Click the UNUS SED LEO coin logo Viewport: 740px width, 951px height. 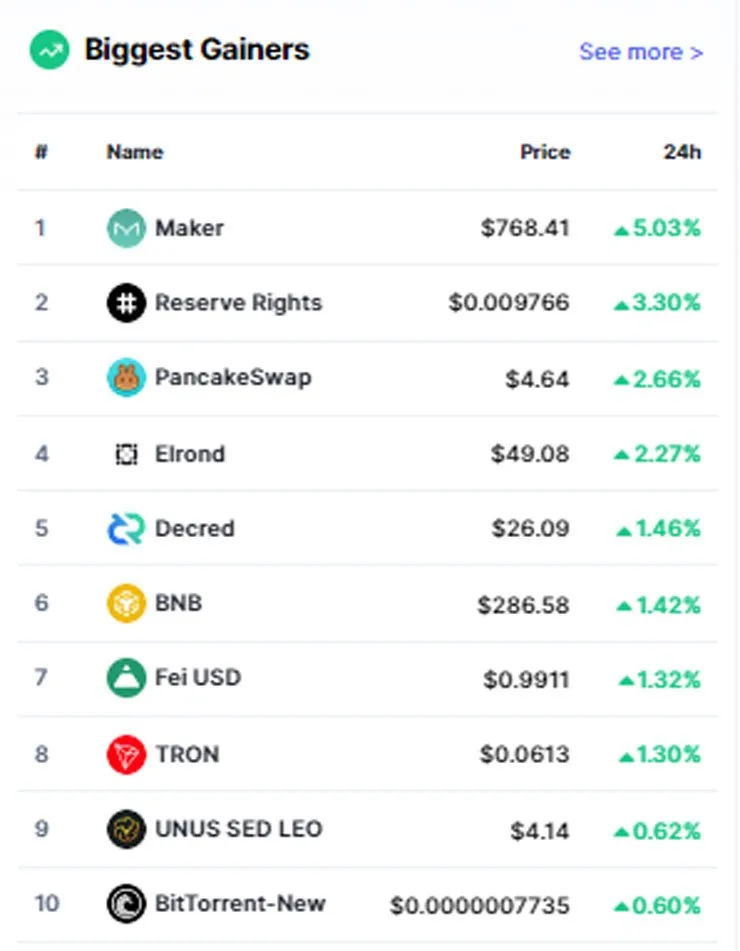point(126,829)
